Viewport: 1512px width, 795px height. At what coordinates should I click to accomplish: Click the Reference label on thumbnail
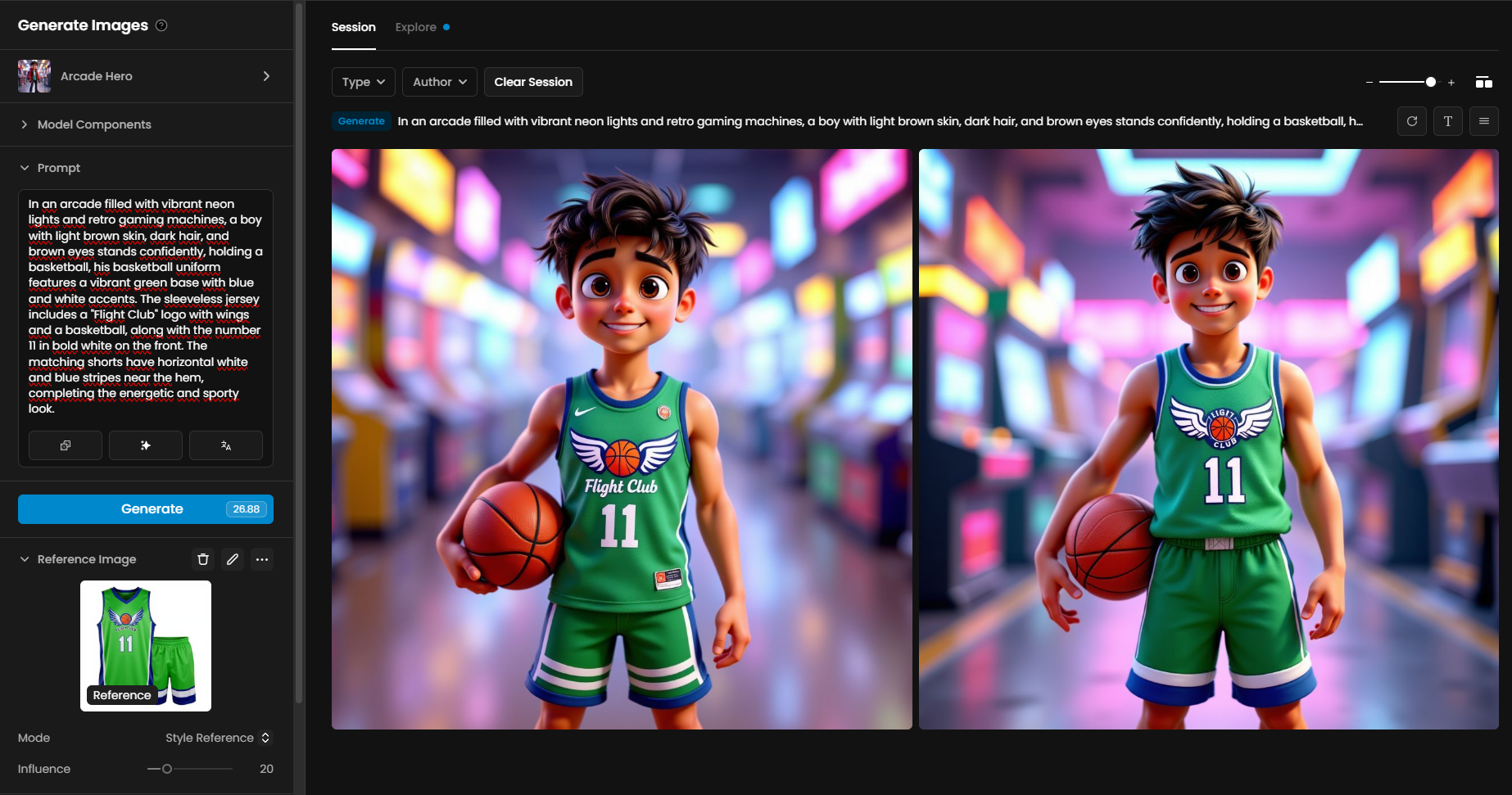coord(122,695)
